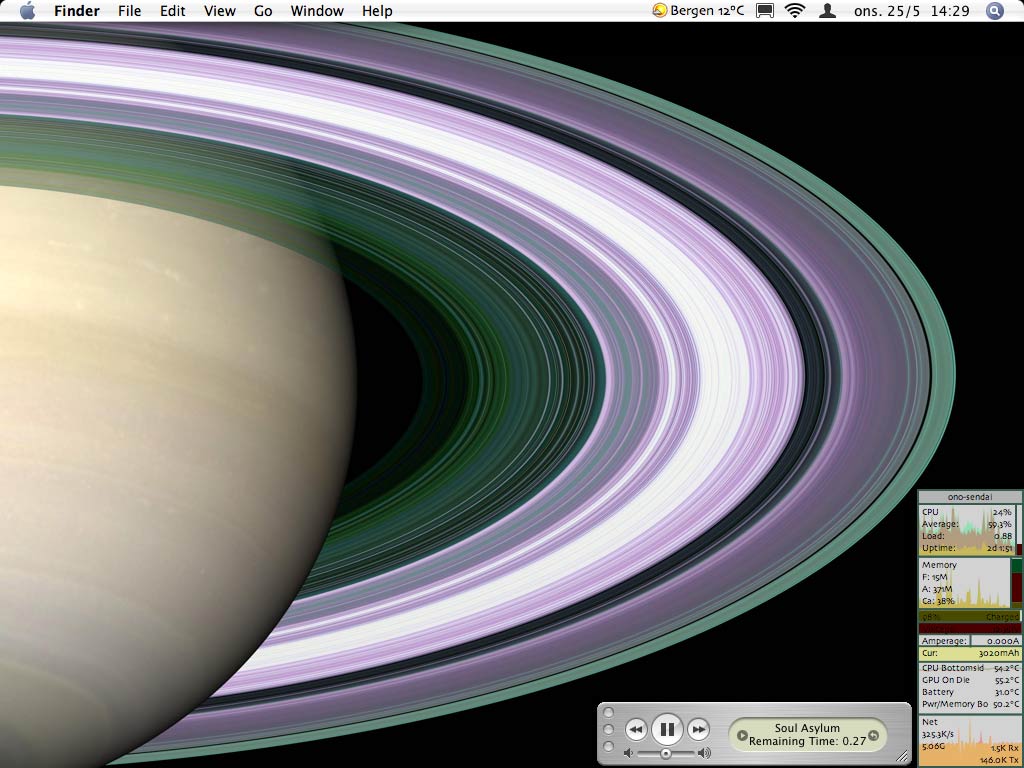Screen dimensions: 1024x768
Task: Set volume to max via loud speaker icon
Action: click(704, 753)
